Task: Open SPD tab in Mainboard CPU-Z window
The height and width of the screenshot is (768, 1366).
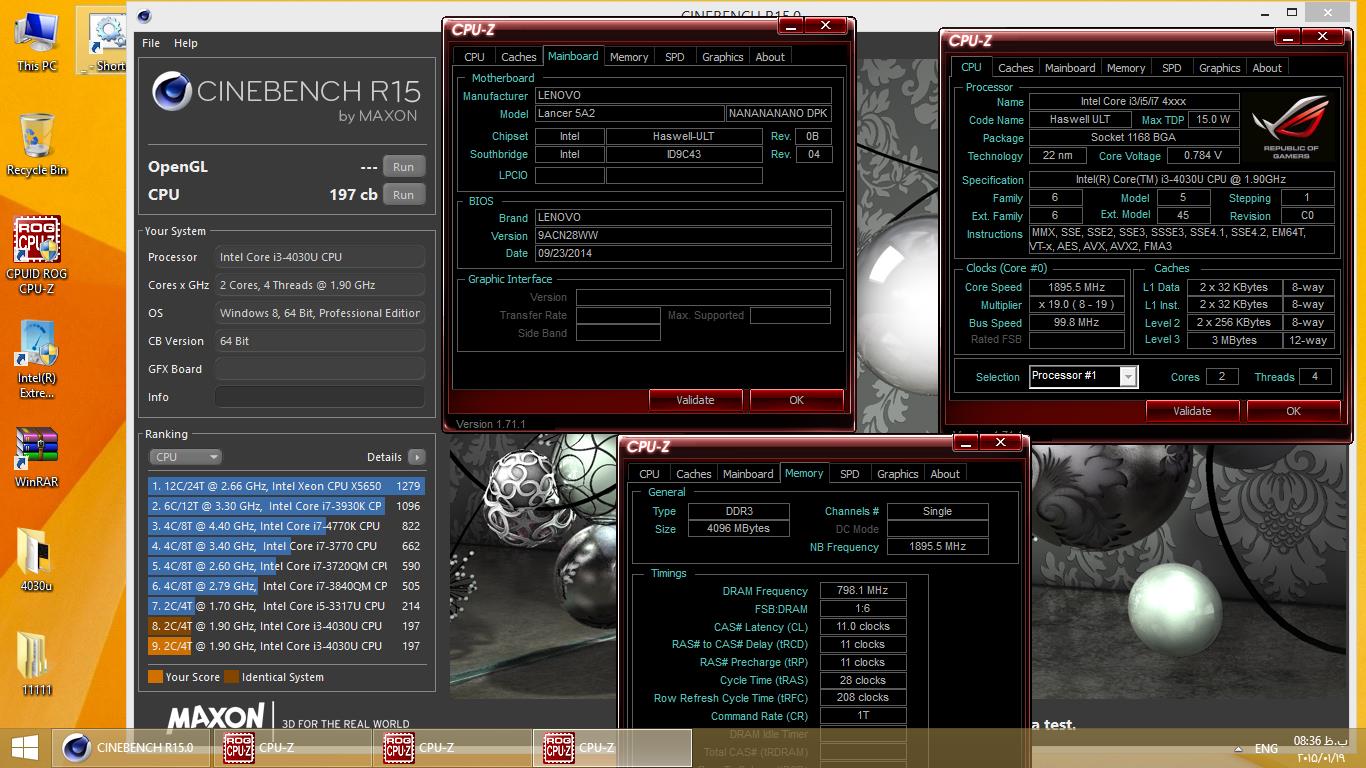Action: point(675,57)
